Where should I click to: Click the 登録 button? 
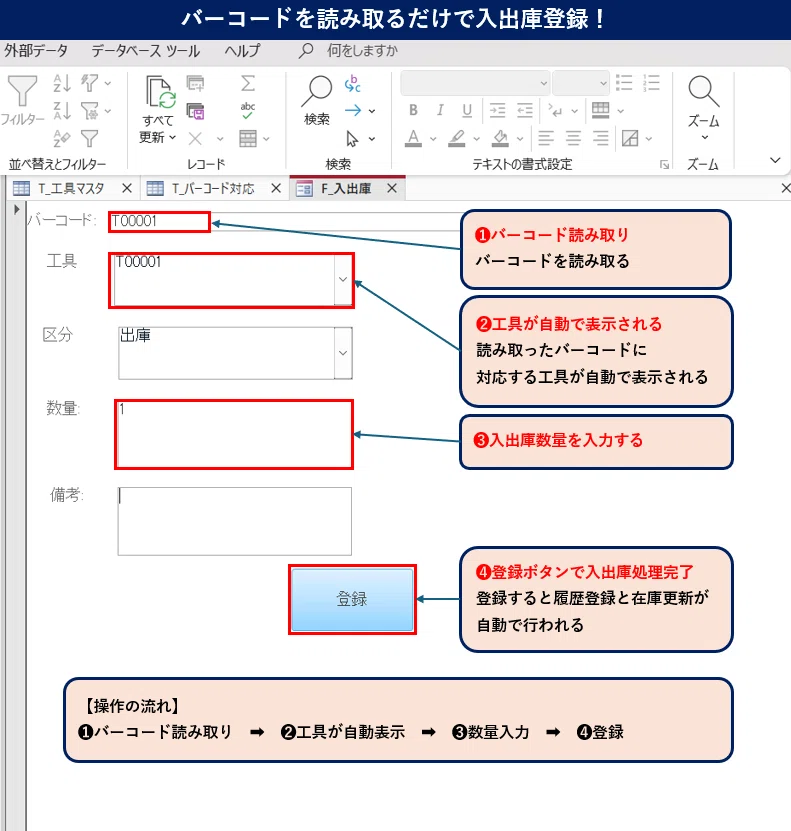point(352,599)
